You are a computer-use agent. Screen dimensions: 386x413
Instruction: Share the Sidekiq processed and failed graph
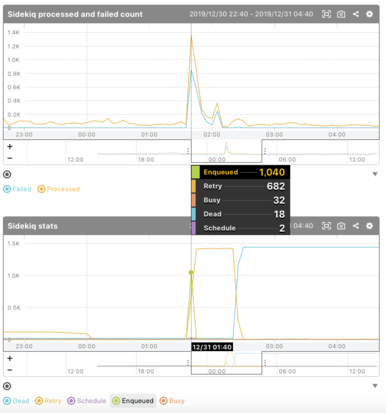coord(356,14)
